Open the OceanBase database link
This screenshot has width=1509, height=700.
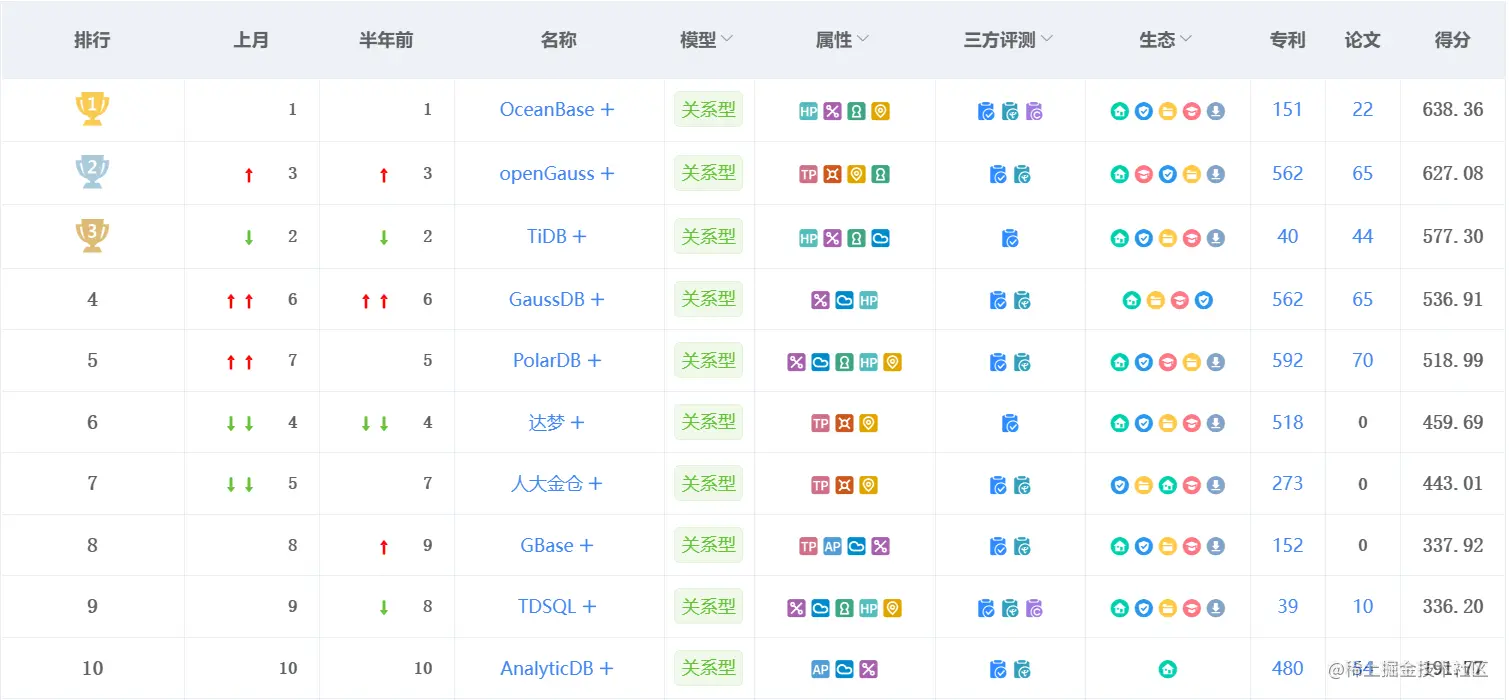click(547, 110)
